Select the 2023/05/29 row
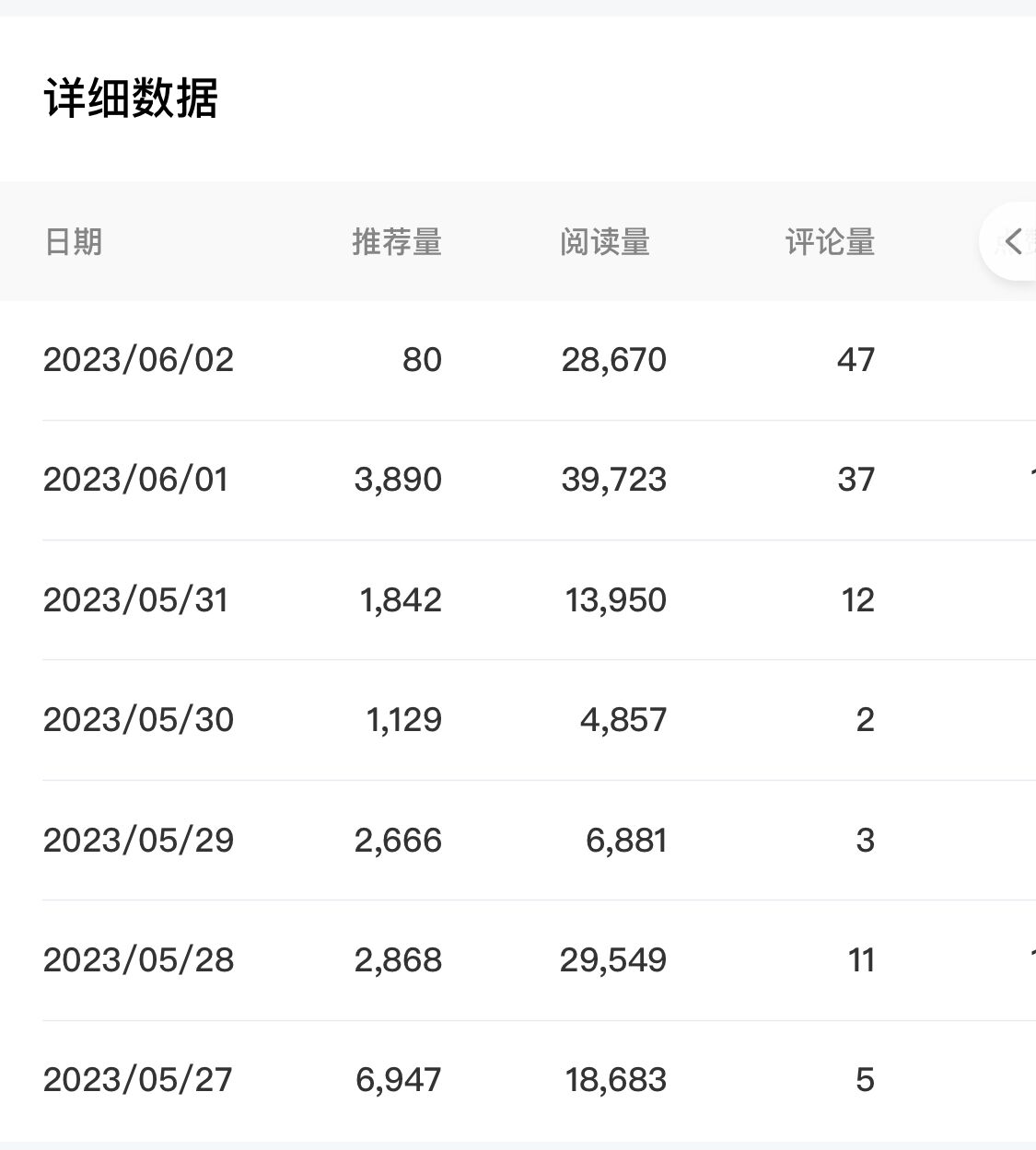Screen dimensions: 1036x1150 [137, 840]
